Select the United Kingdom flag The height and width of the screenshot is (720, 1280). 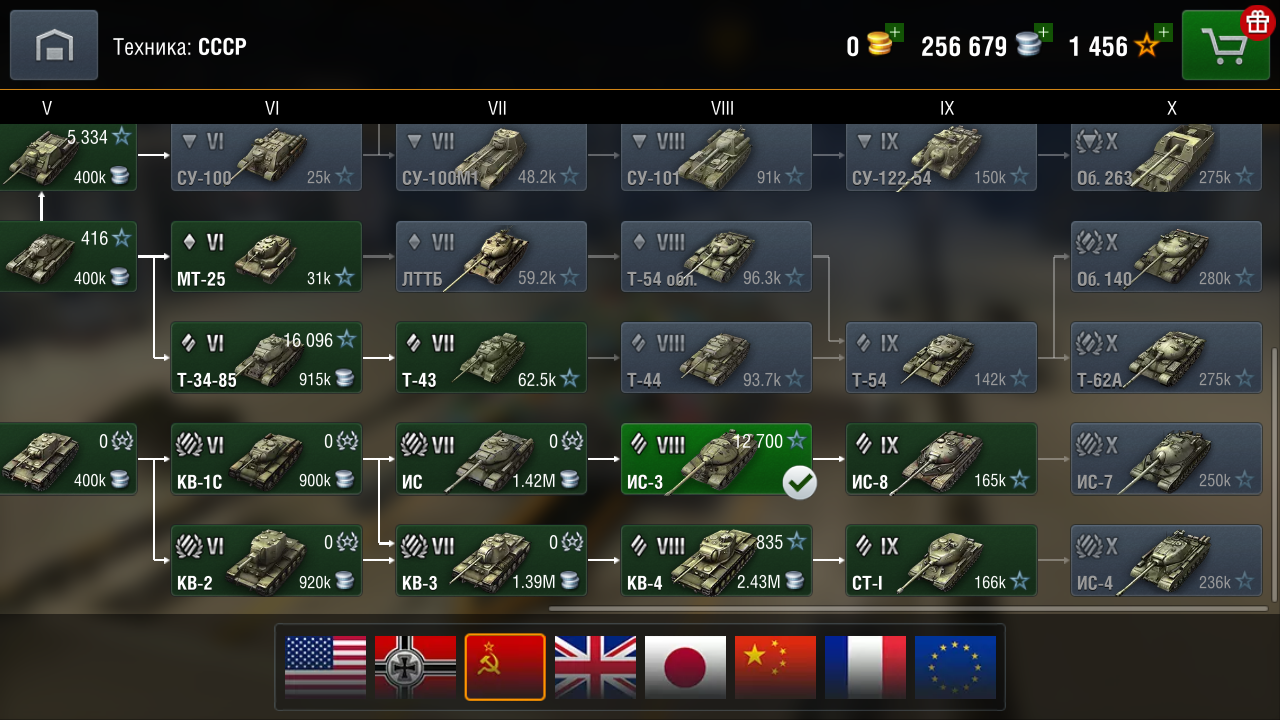[x=595, y=667]
